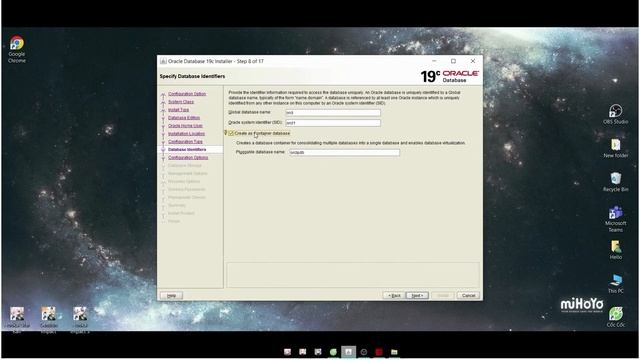Toggle Create as Container database checkbox
The image size is (640, 360).
[x=231, y=133]
